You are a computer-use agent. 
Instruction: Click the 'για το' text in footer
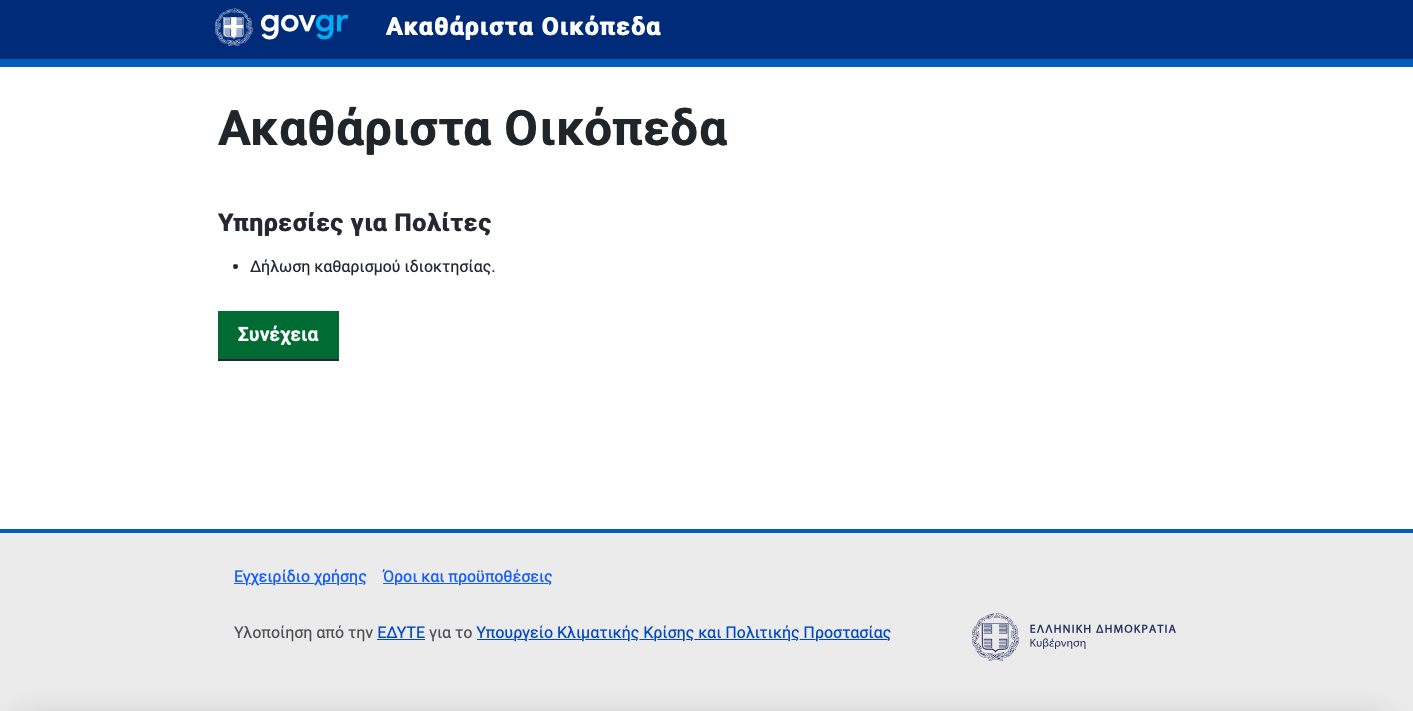450,633
